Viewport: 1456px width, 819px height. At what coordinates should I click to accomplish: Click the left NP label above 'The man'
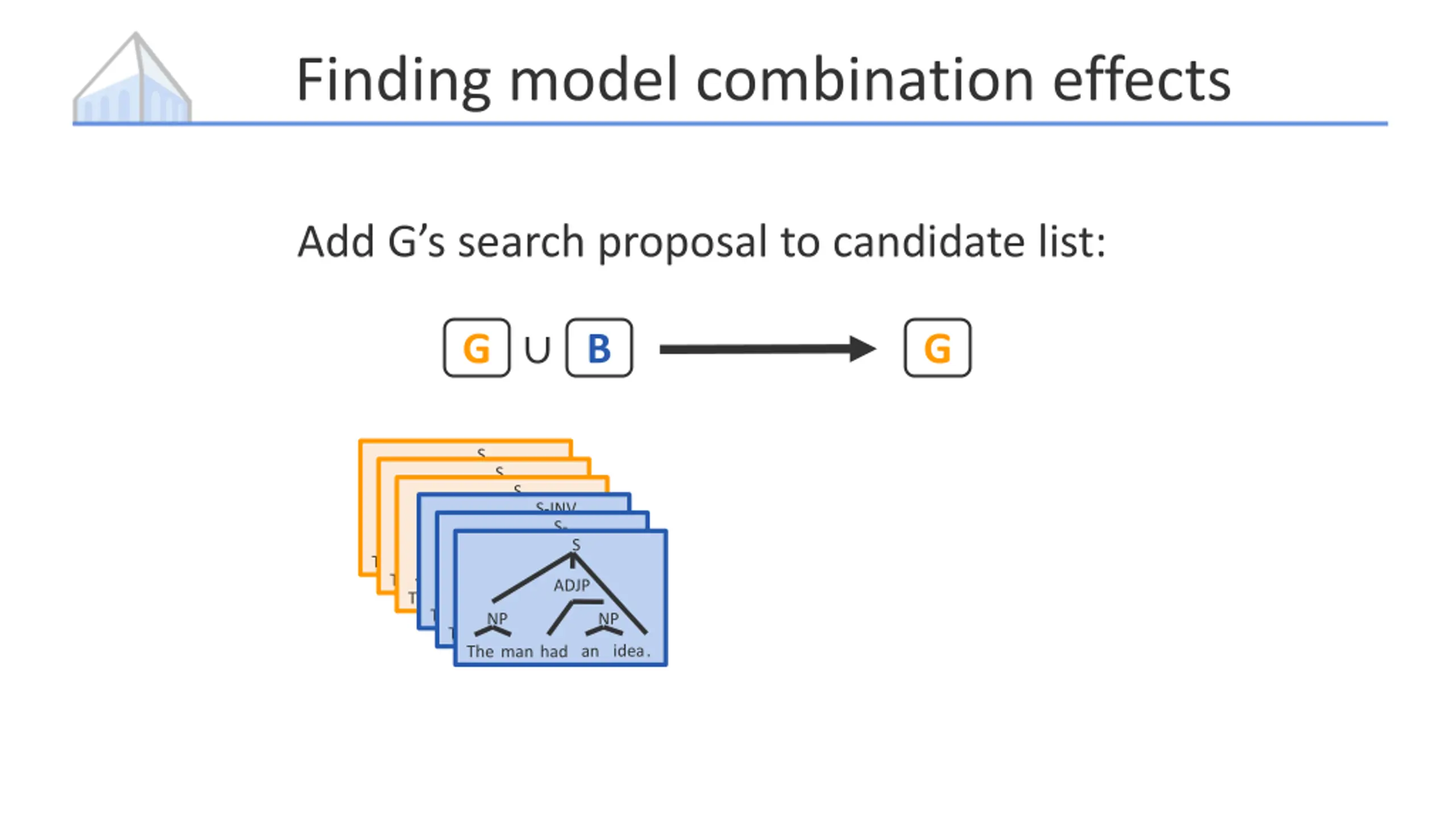tap(497, 618)
